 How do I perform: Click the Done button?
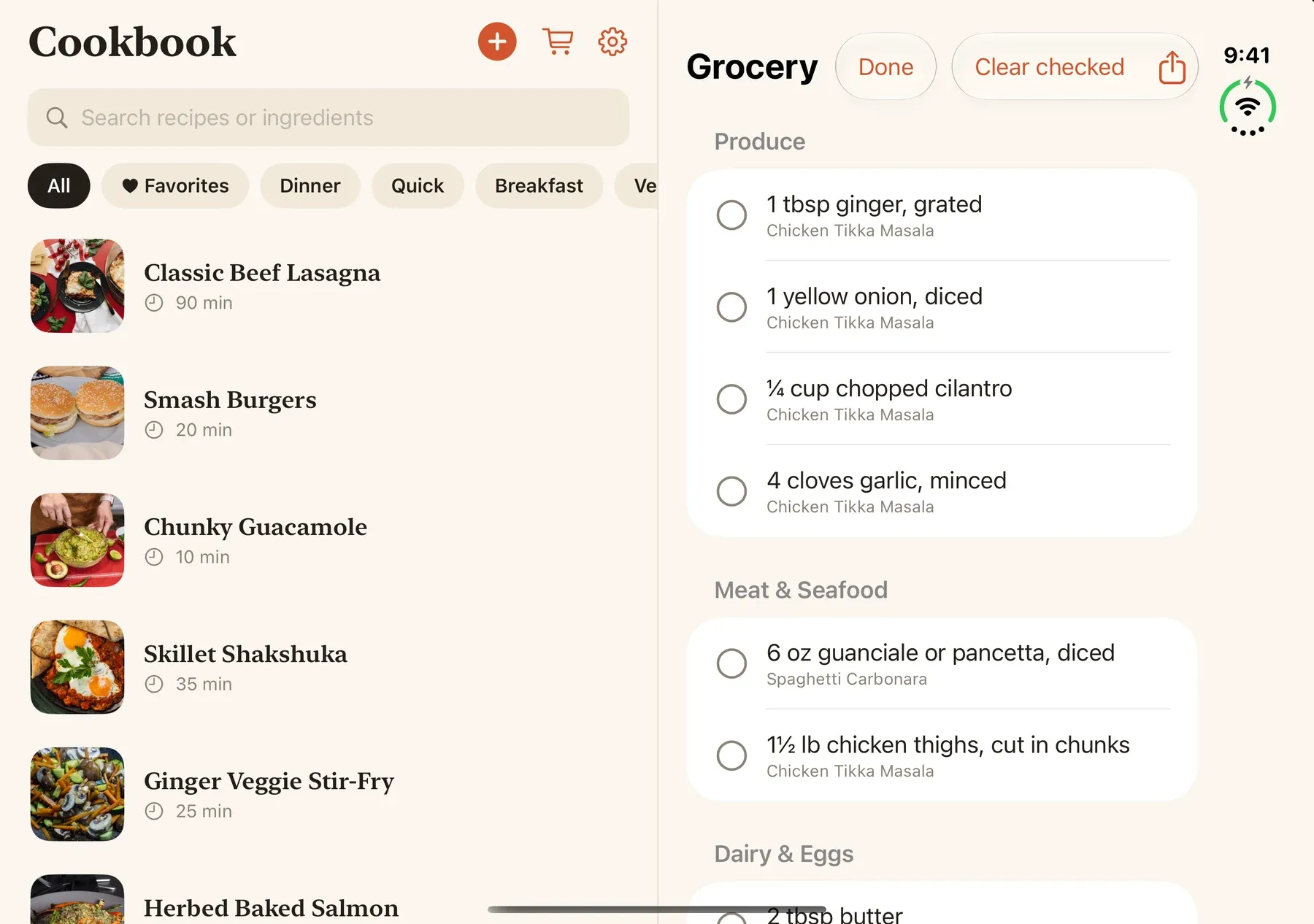click(x=885, y=67)
